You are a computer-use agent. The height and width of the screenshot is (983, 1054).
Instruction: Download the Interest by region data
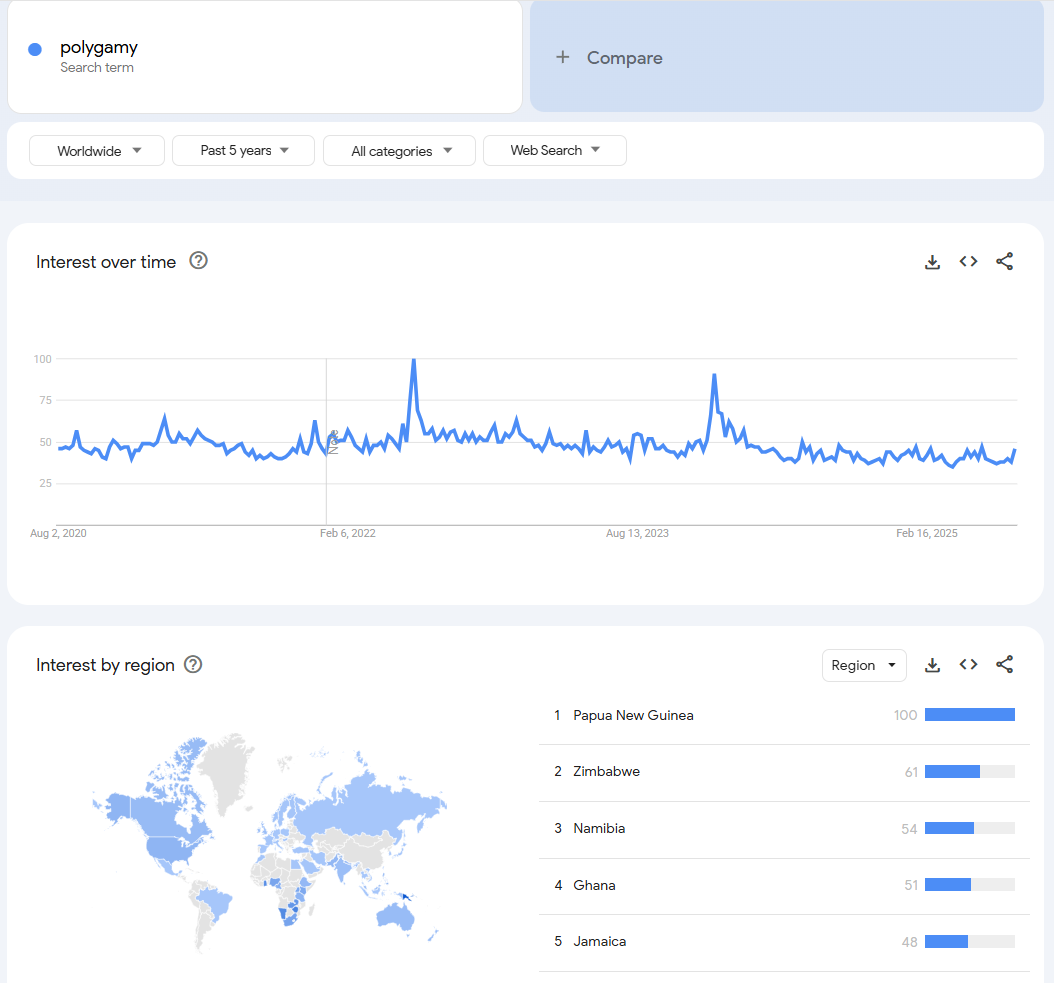coord(932,665)
